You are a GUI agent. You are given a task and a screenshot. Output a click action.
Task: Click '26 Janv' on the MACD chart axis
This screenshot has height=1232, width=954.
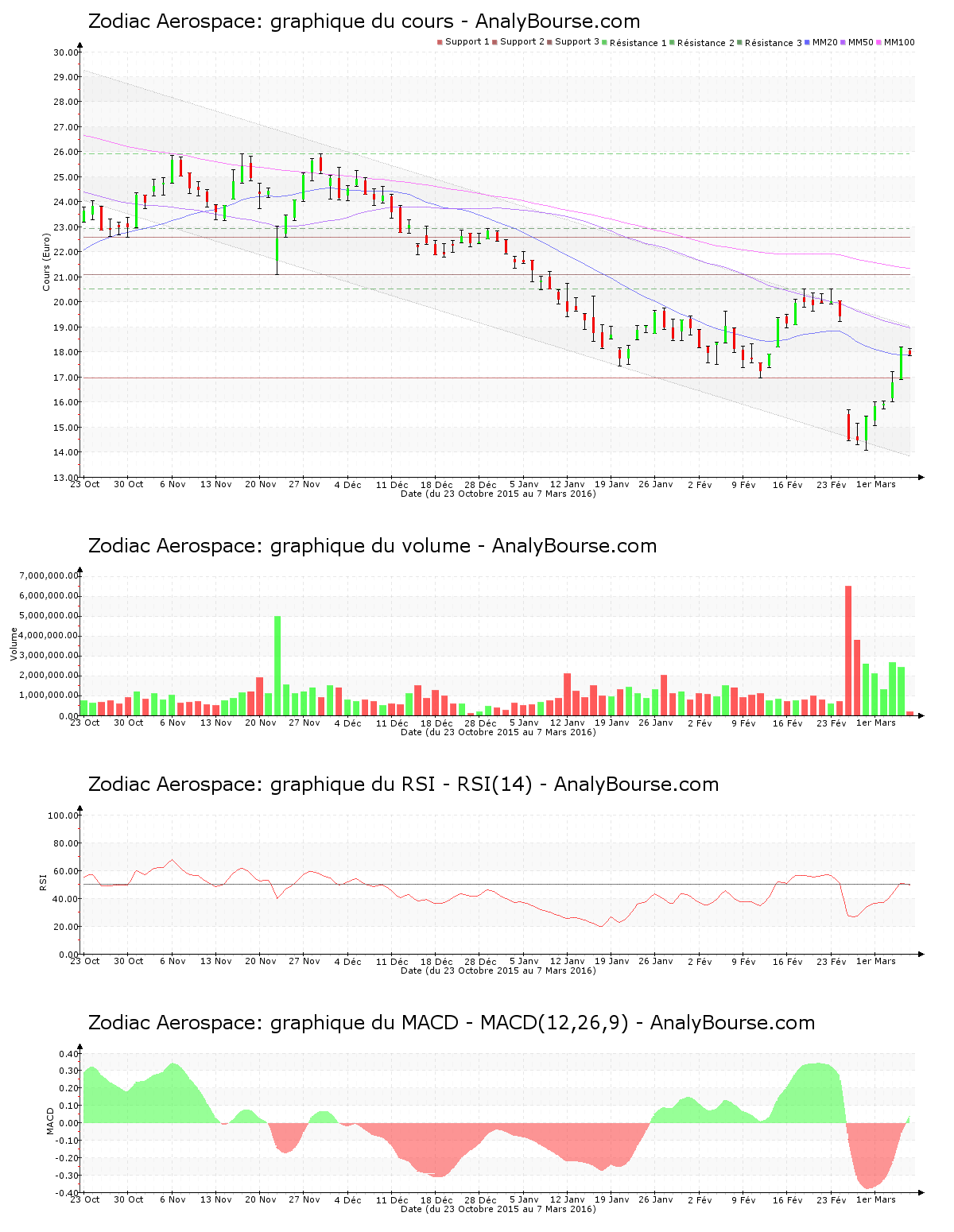point(656,1199)
